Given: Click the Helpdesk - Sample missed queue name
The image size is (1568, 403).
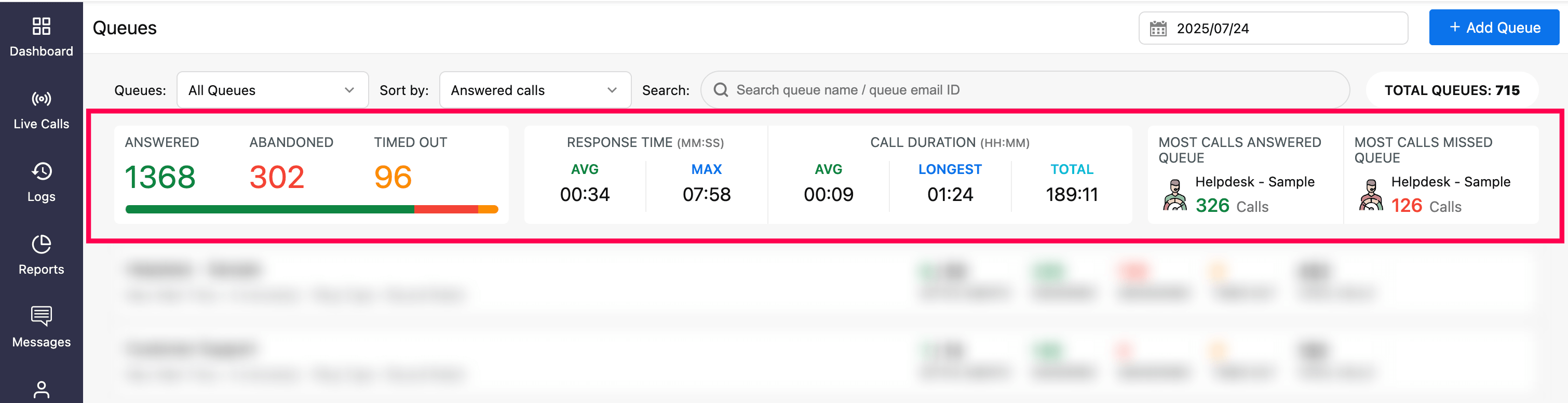Looking at the screenshot, I should (x=1451, y=182).
